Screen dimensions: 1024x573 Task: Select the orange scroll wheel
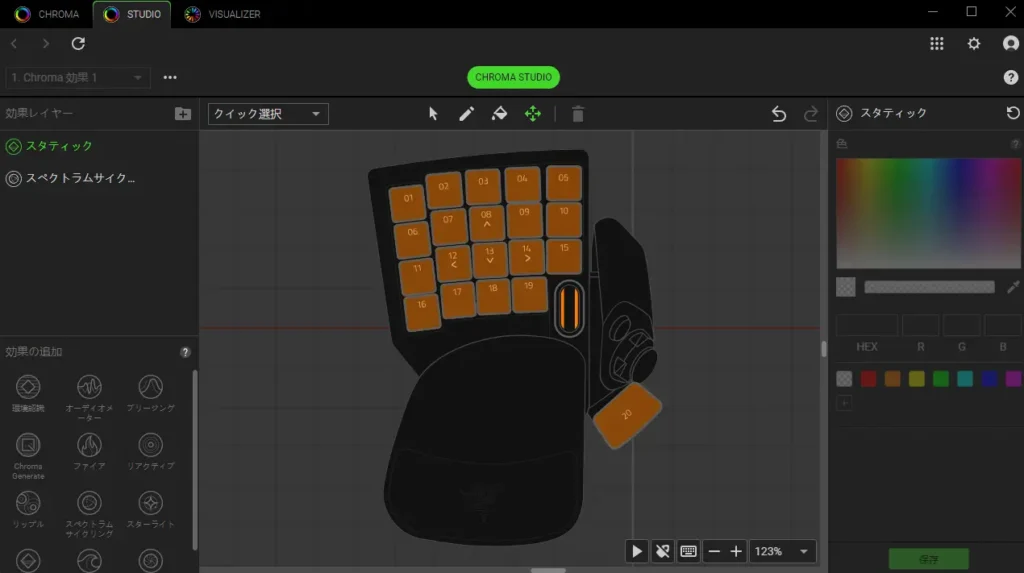569,308
